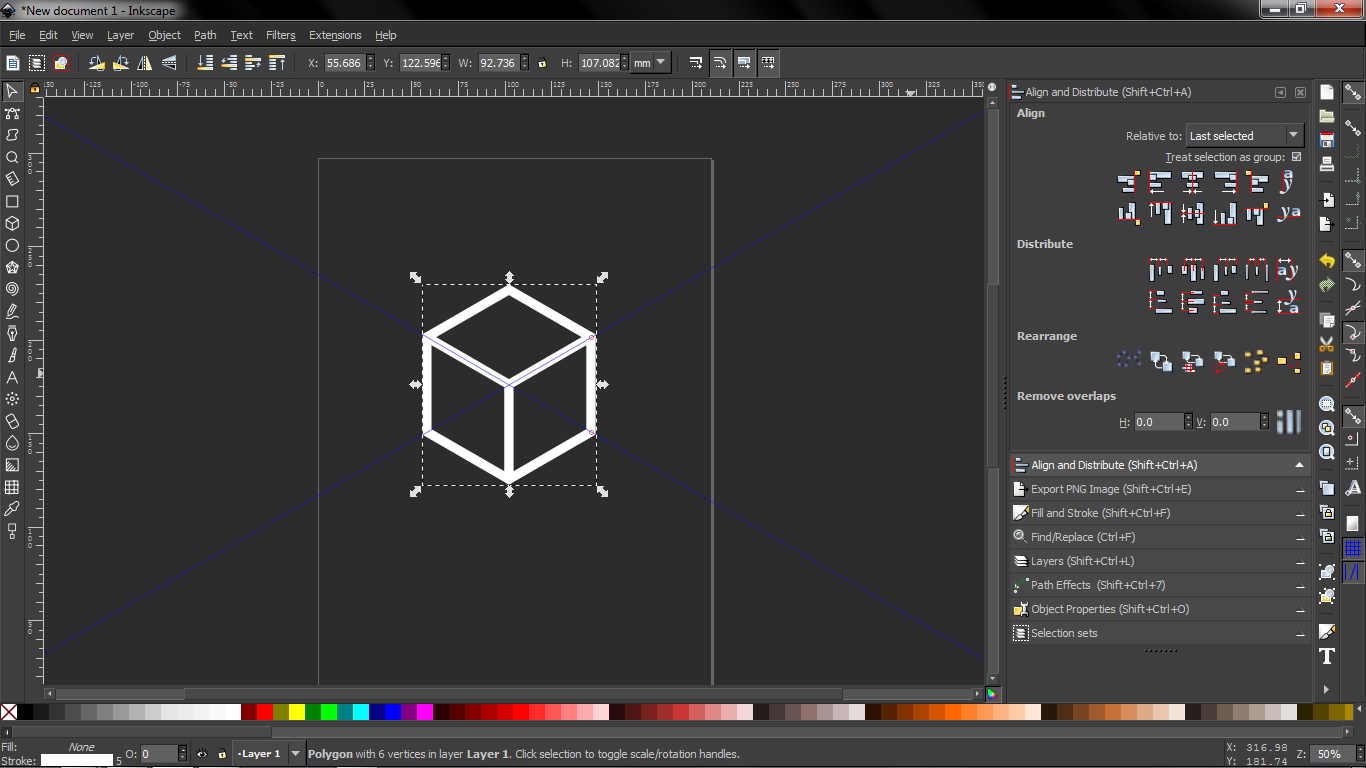This screenshot has height=768, width=1366.
Task: Toggle Layer 1 visibility eye icon
Action: (202, 754)
